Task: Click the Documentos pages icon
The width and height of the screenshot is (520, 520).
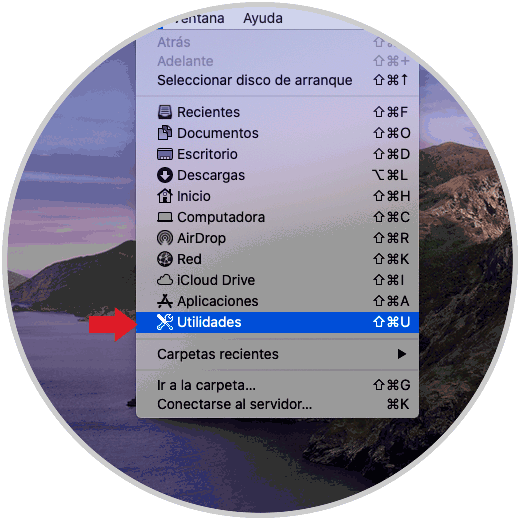Action: pyautogui.click(x=165, y=133)
